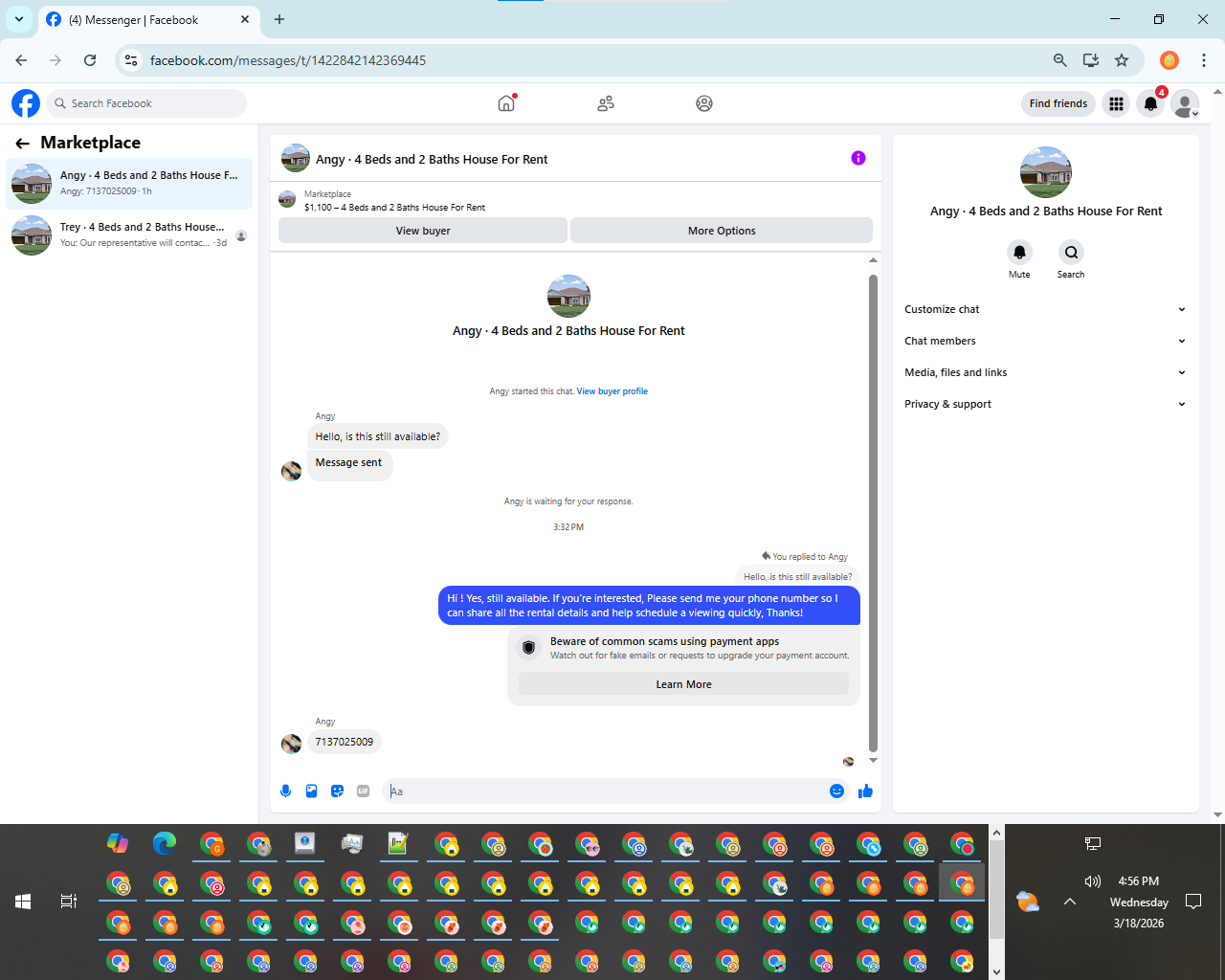Click the Search Facebook field

tap(145, 103)
